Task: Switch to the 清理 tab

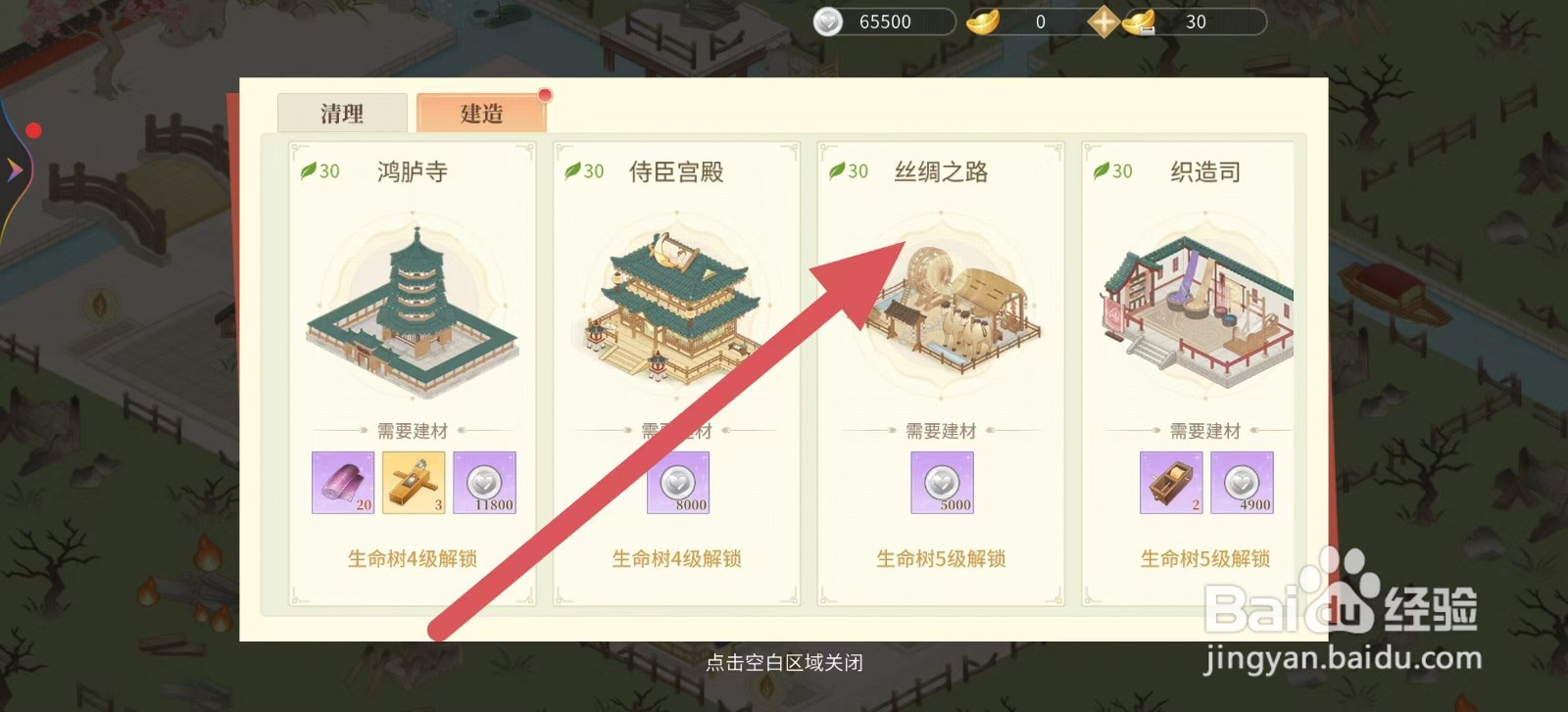Action: (342, 114)
